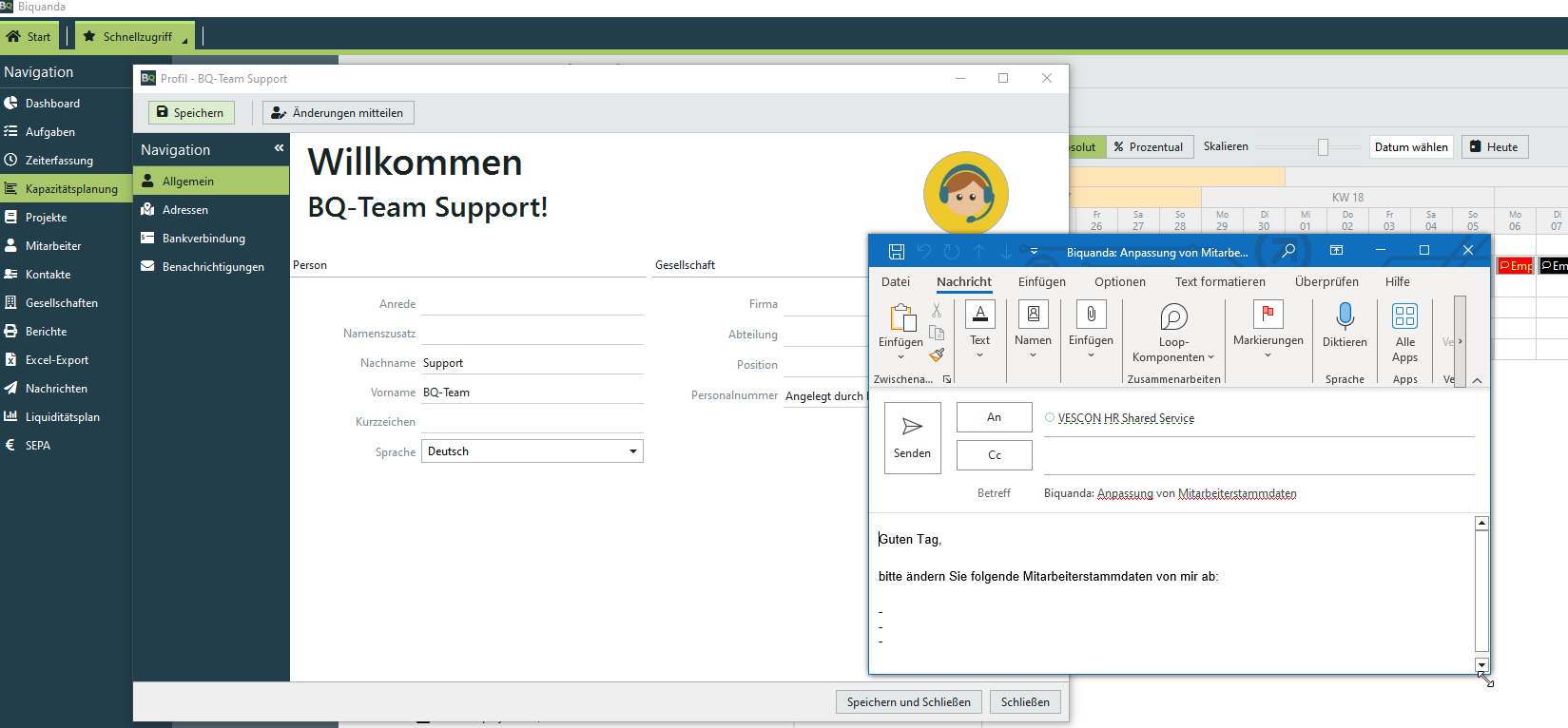
Task: Click the BQ-Team Support avatar picture
Action: point(965,194)
